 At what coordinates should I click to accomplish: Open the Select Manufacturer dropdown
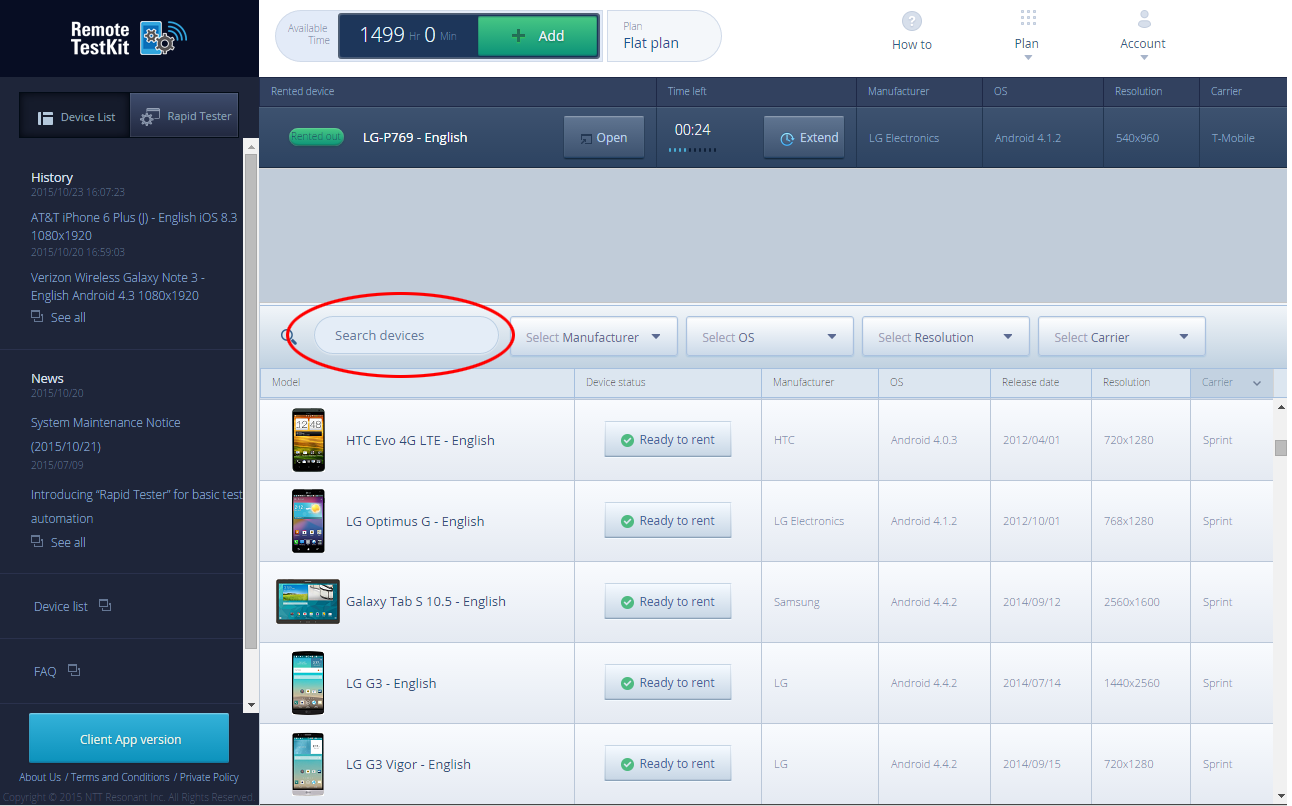[x=594, y=337]
